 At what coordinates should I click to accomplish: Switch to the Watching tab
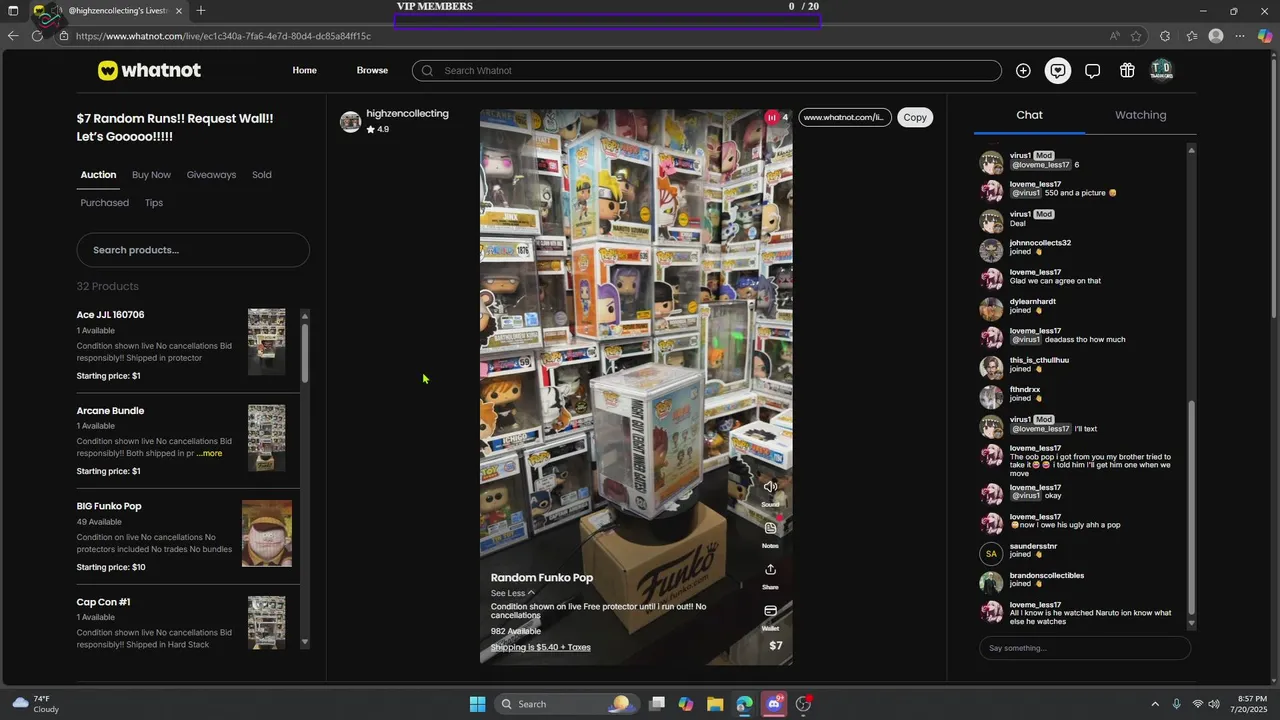[1141, 115]
